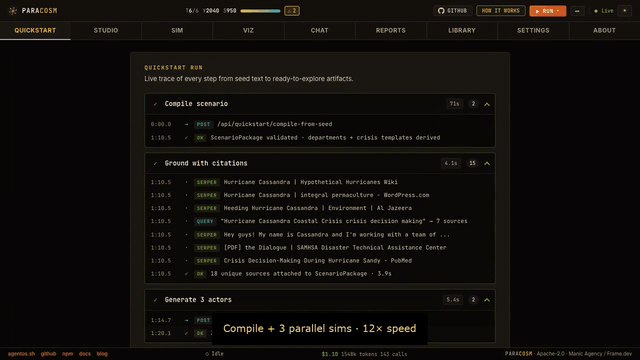The width and height of the screenshot is (640, 360).
Task: Open the Settings tab
Action: coord(533,31)
